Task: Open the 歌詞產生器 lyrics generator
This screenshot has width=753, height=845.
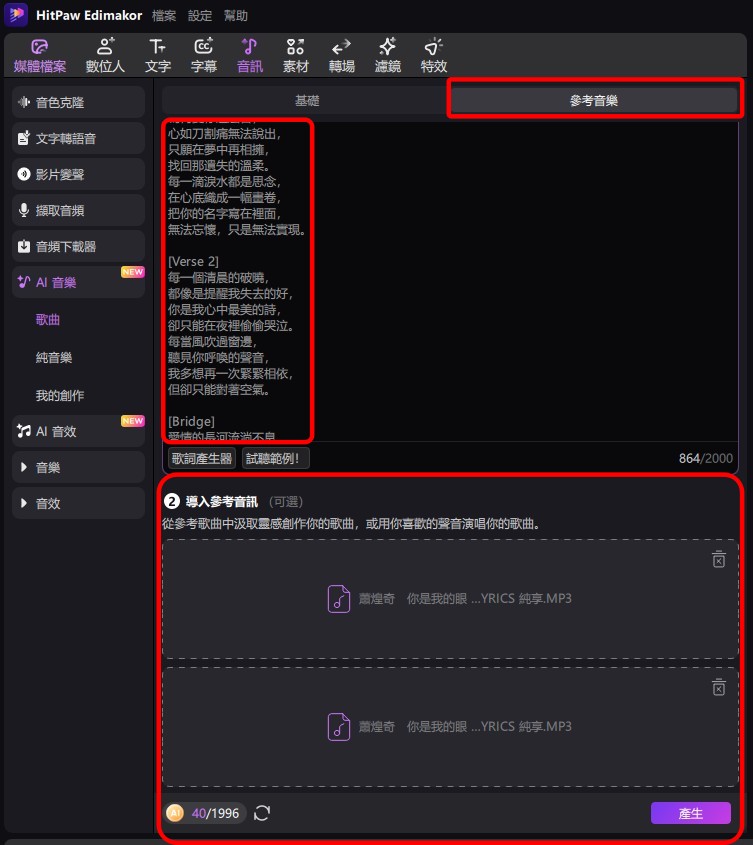Action: [x=202, y=459]
